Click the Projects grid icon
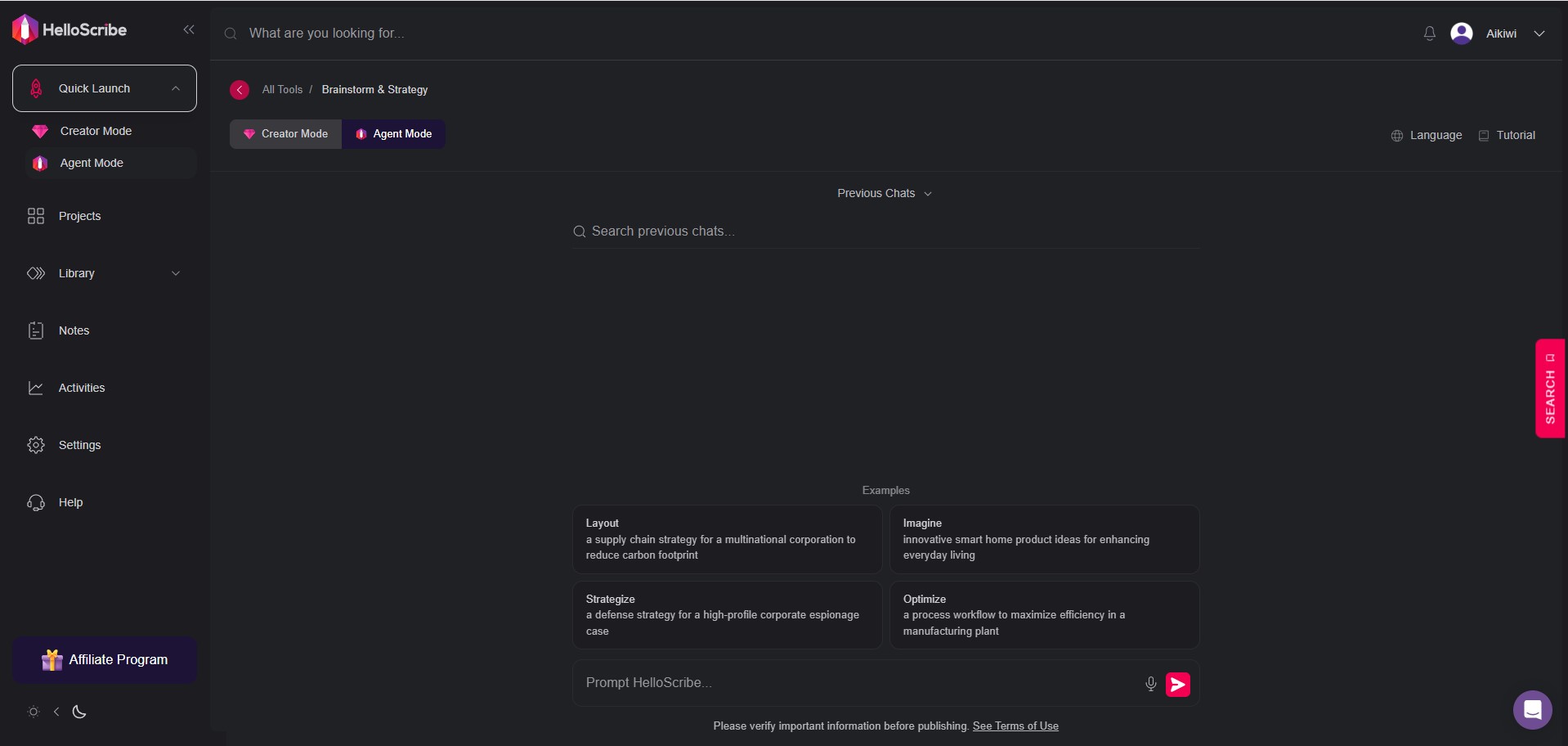Screen dimensions: 1568x746 coord(36,216)
